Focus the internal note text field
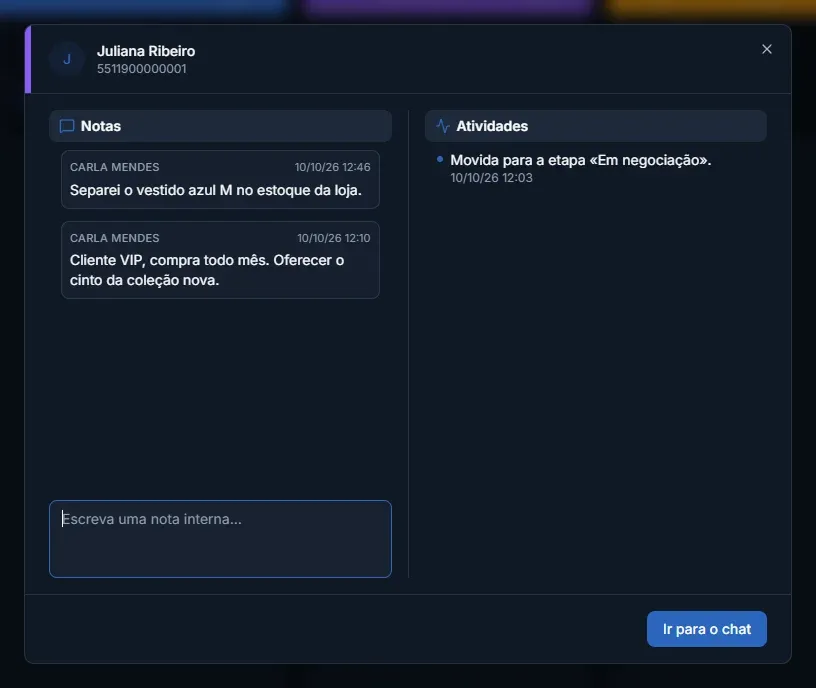Image resolution: width=816 pixels, height=688 pixels. [x=220, y=539]
